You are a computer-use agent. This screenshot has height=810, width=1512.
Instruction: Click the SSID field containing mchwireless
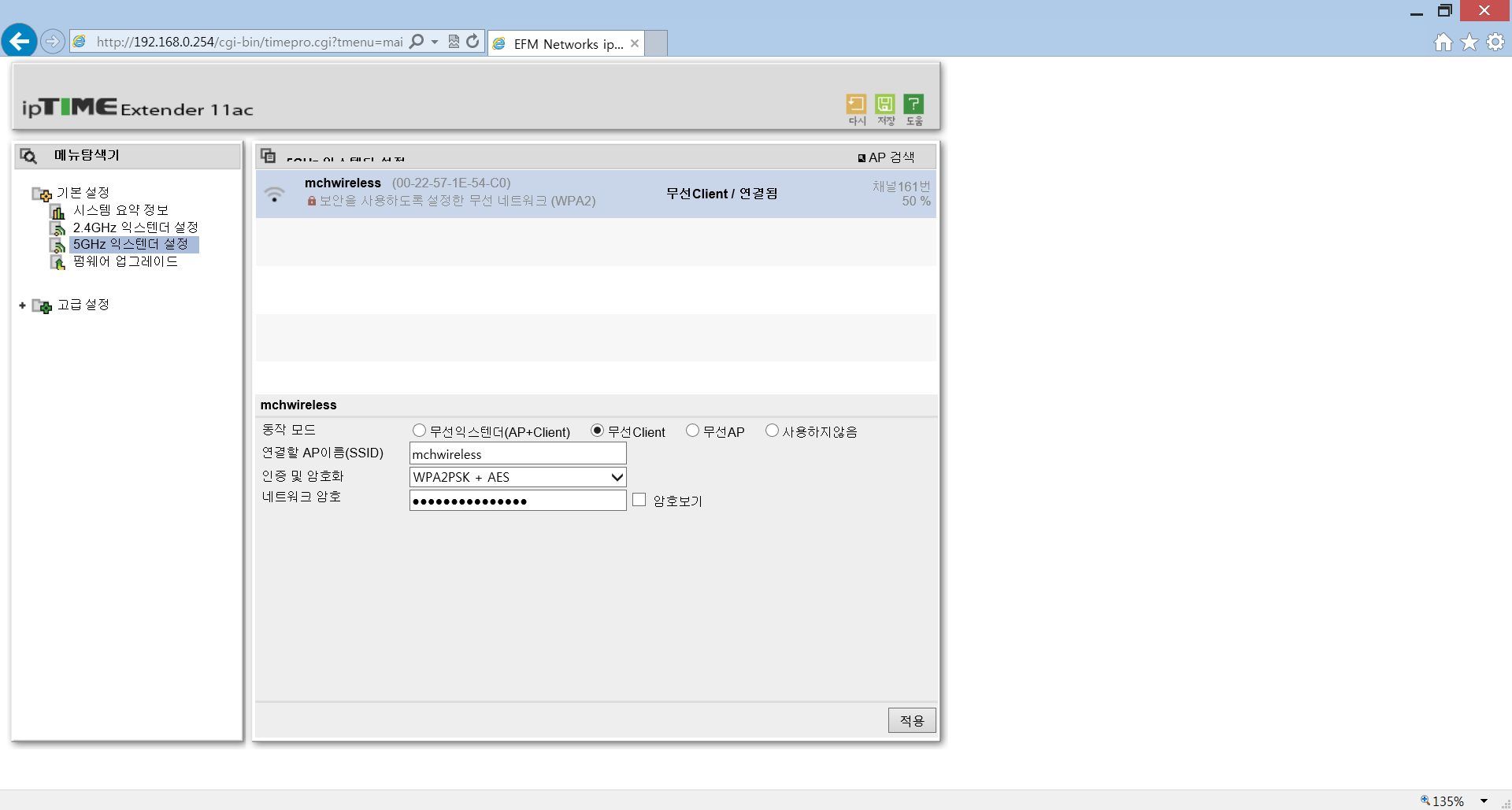click(x=517, y=453)
